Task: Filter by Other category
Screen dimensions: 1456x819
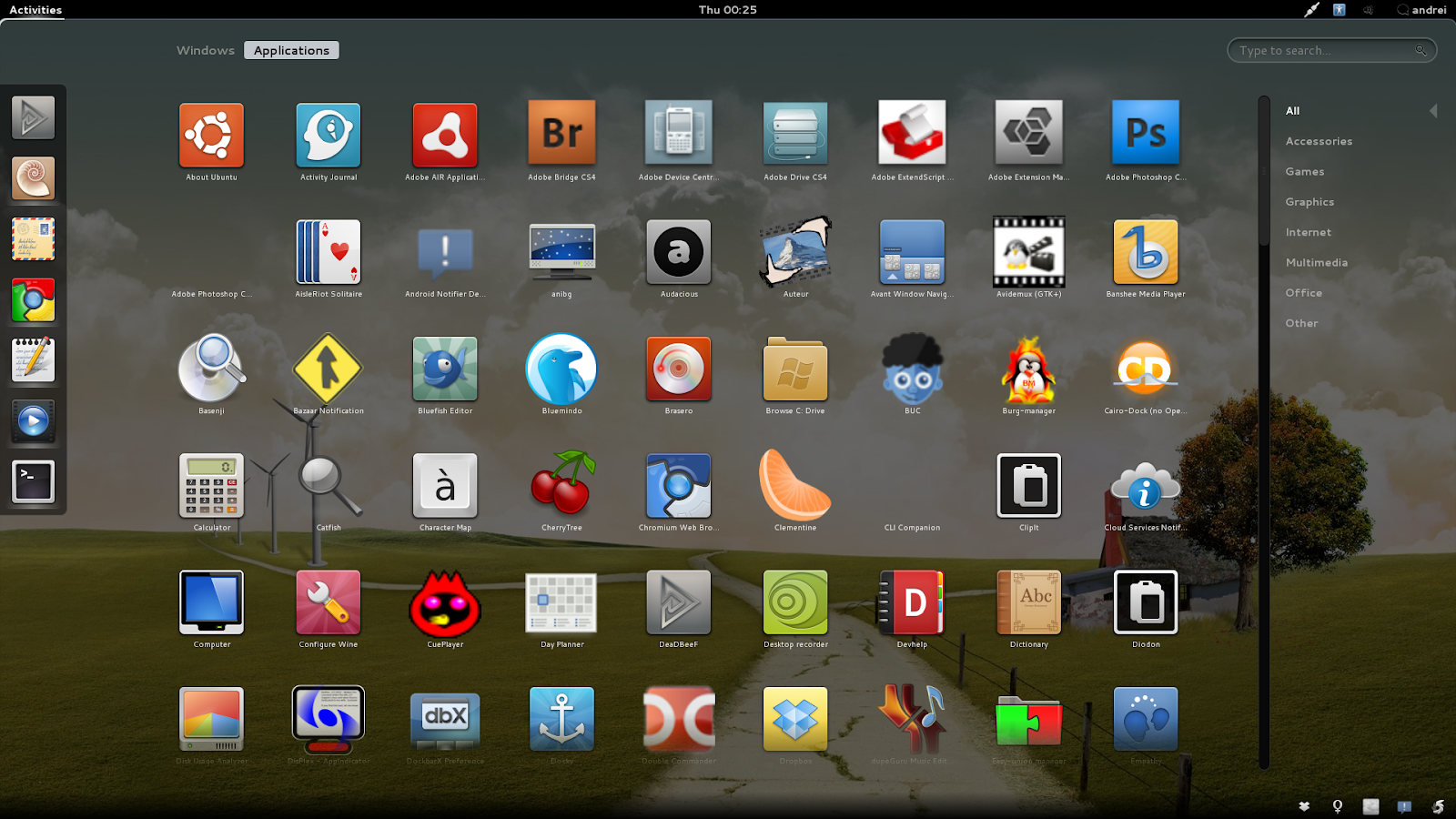Action: (x=1301, y=323)
